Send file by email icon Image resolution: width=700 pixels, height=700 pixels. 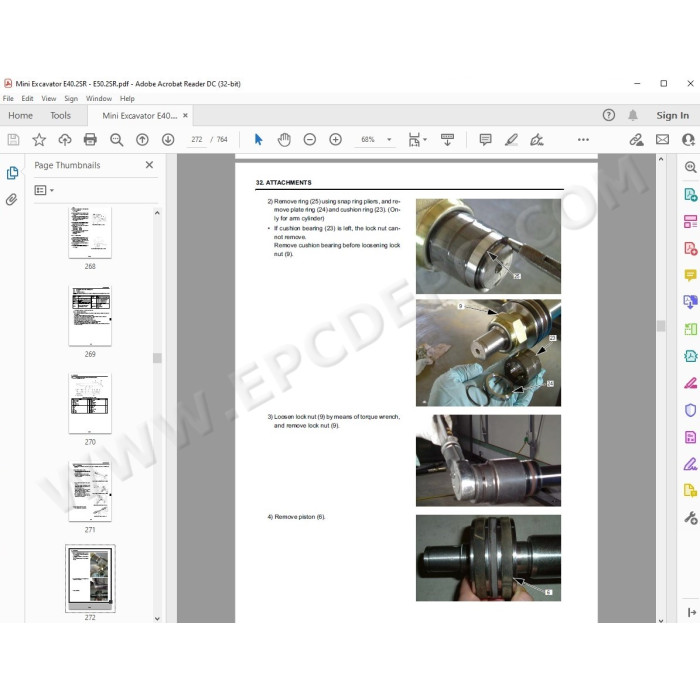coord(662,140)
